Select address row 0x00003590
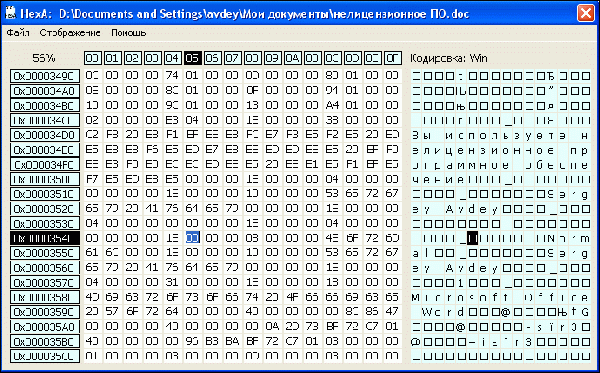 [x=45, y=312]
